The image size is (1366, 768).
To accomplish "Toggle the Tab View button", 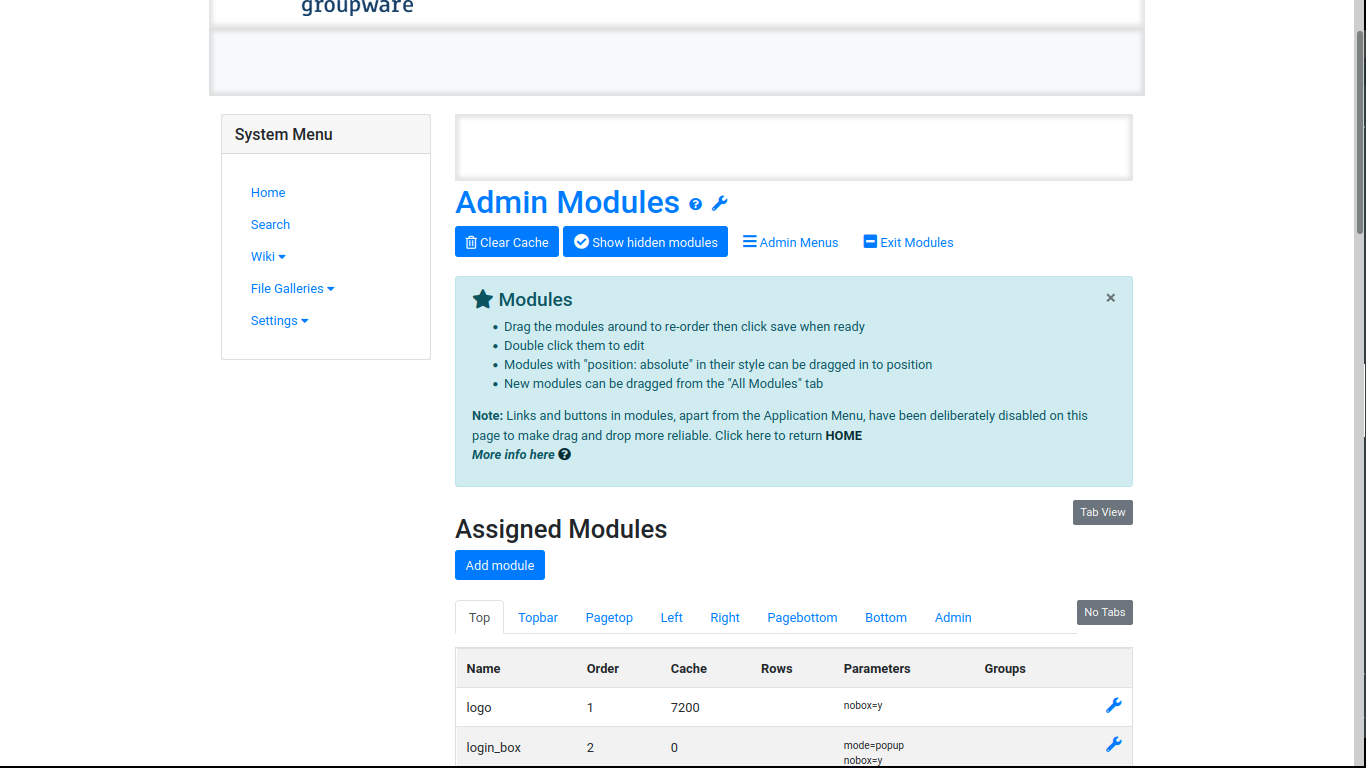I will pos(1102,512).
